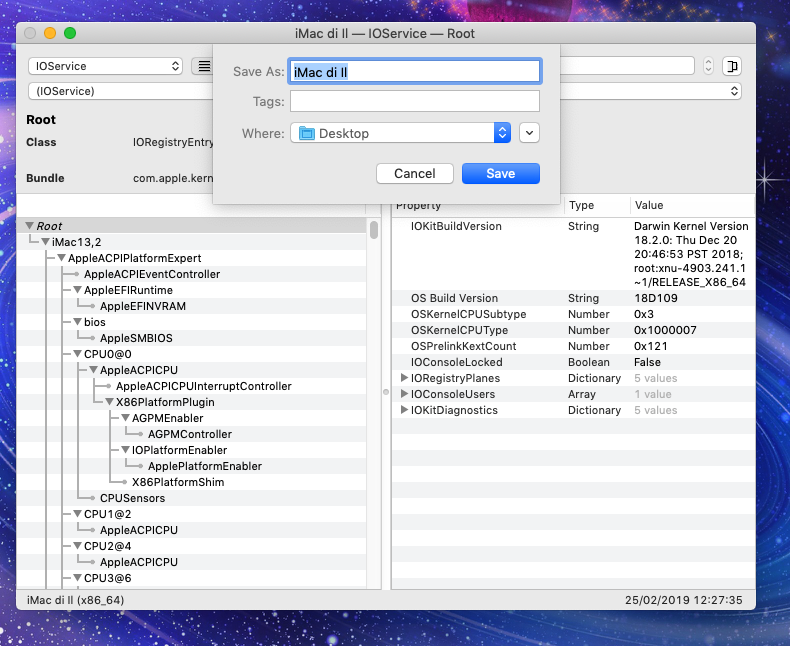Expand the IOConsoleUsers property
Screen dimensions: 790x646
click(x=404, y=394)
